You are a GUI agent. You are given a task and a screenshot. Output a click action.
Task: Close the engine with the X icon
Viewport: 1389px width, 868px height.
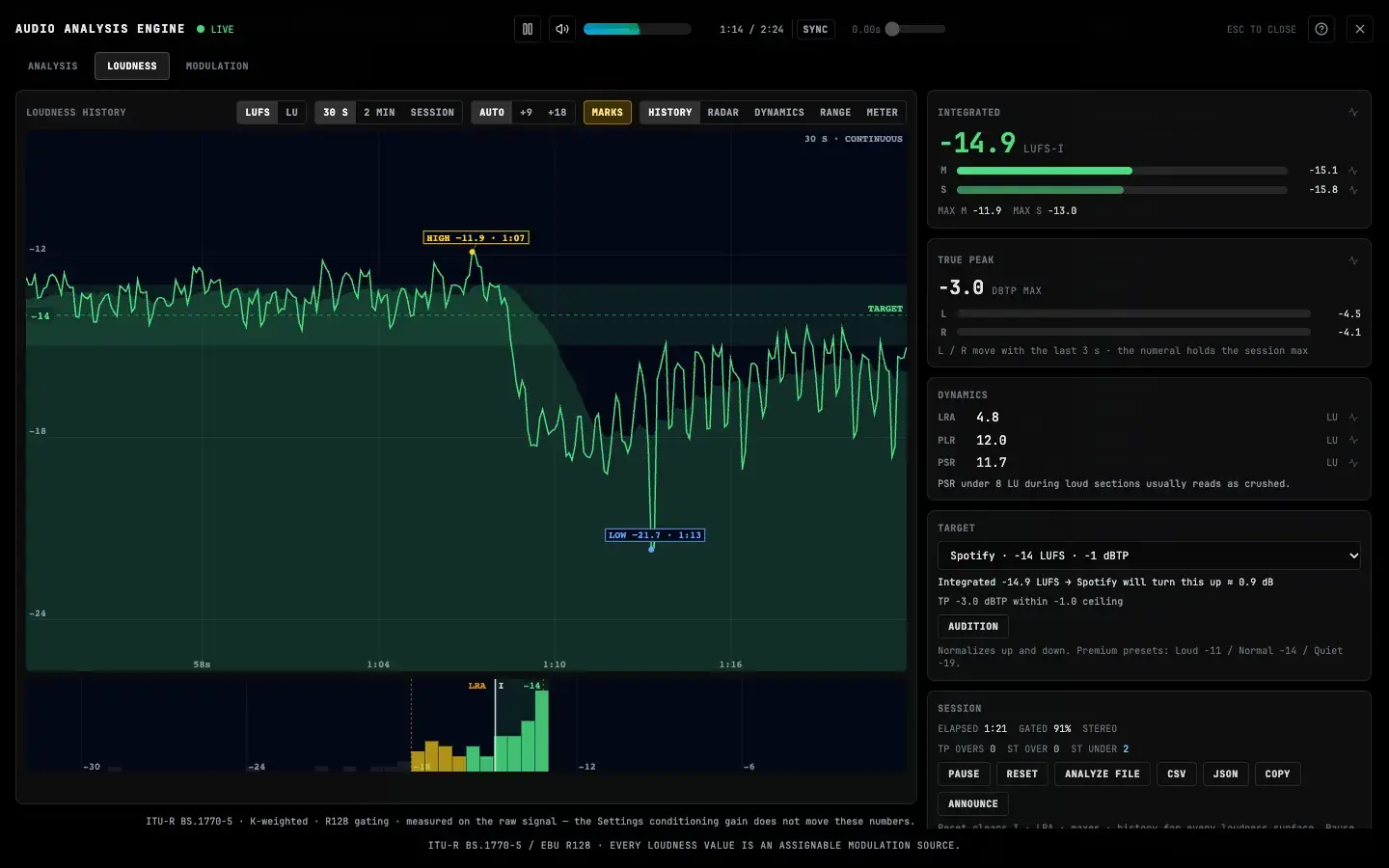[x=1360, y=29]
